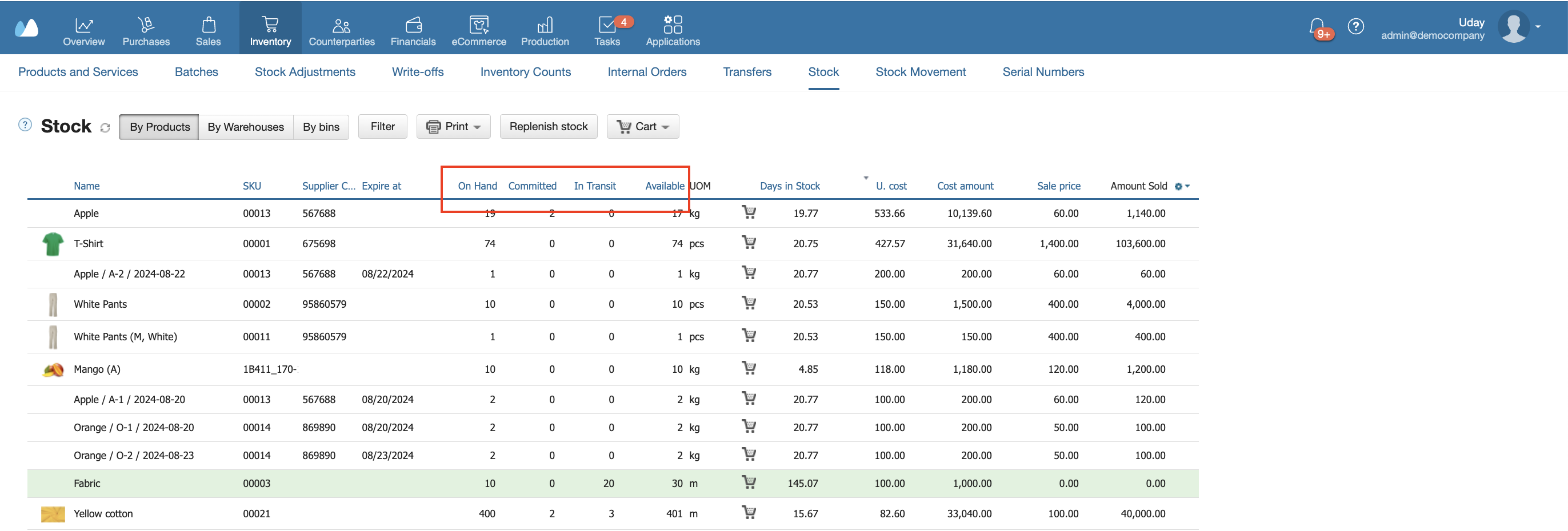Click the app logo in top-left corner
The height and width of the screenshot is (531, 1568).
[x=26, y=27]
